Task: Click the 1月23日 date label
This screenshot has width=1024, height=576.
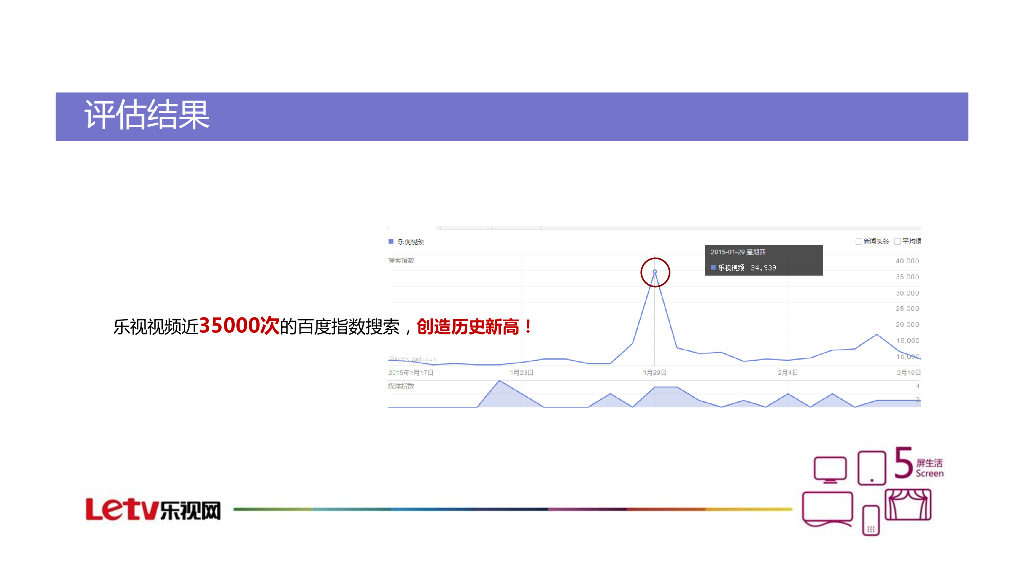Action: click(x=522, y=373)
